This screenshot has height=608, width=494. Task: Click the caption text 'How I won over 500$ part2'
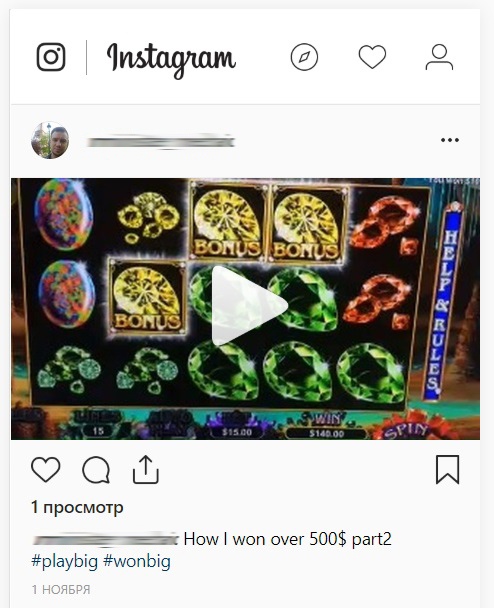287,539
